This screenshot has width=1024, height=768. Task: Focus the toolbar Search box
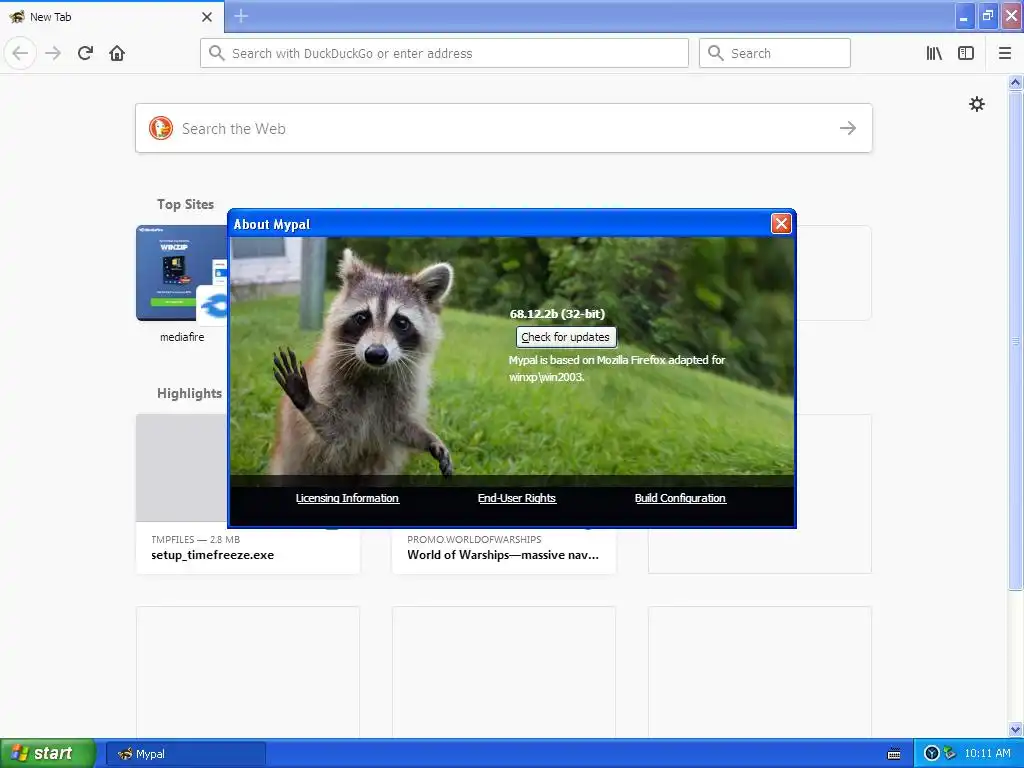pos(775,53)
